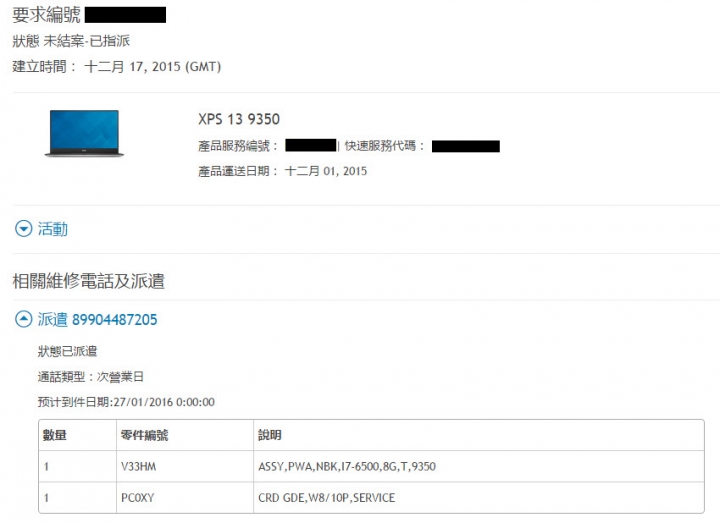Select part number PC0XY cell

click(138, 498)
